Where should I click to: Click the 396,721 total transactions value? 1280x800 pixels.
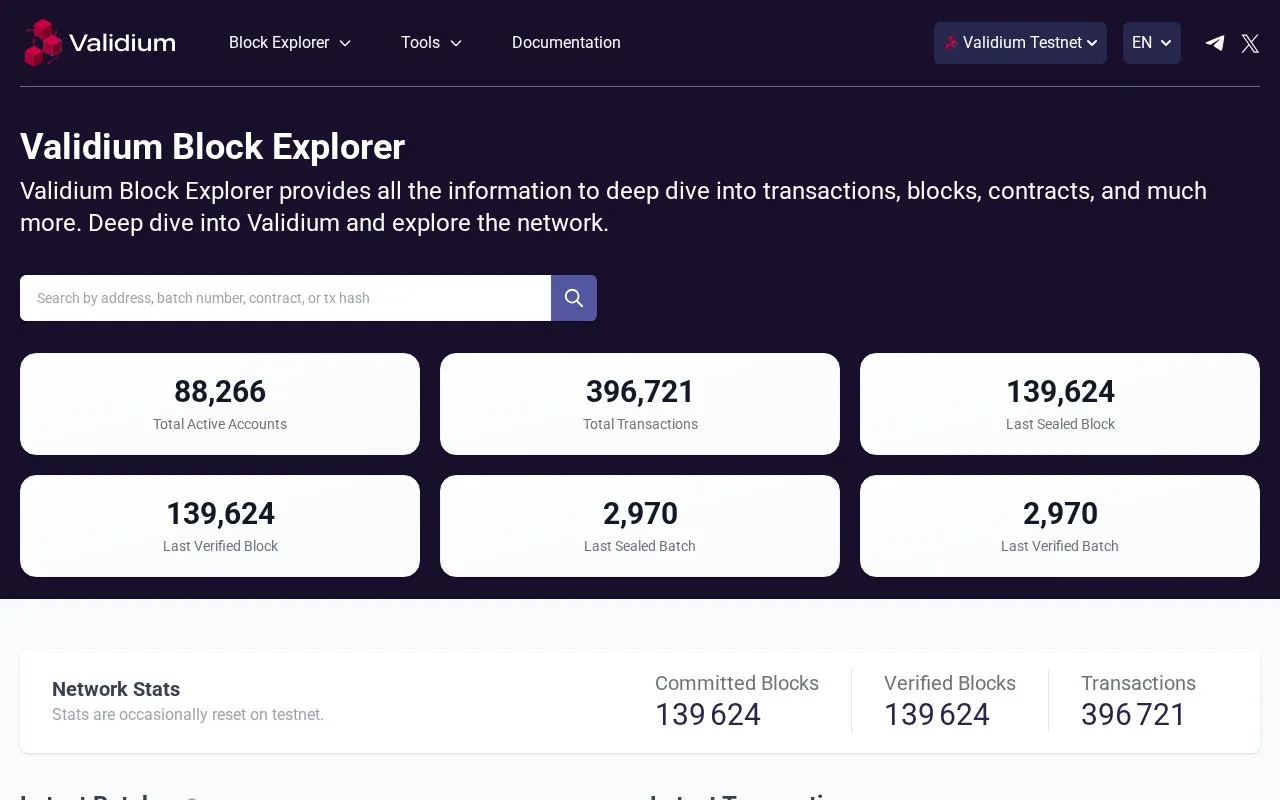640,391
